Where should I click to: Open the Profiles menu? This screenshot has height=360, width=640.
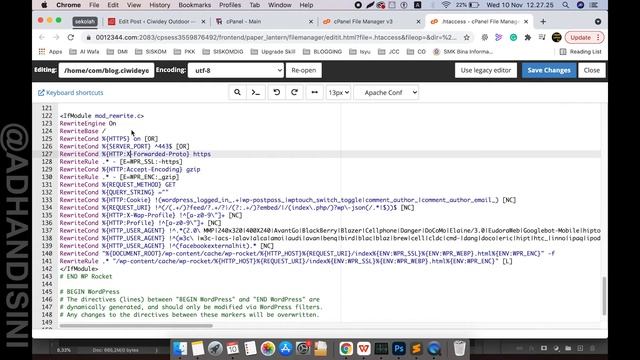230,5
